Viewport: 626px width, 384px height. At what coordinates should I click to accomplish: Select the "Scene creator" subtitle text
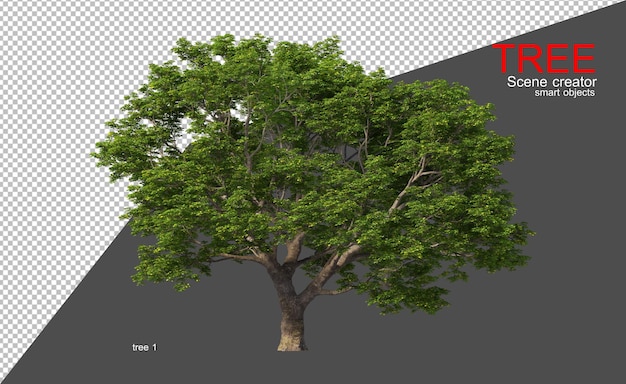(552, 82)
